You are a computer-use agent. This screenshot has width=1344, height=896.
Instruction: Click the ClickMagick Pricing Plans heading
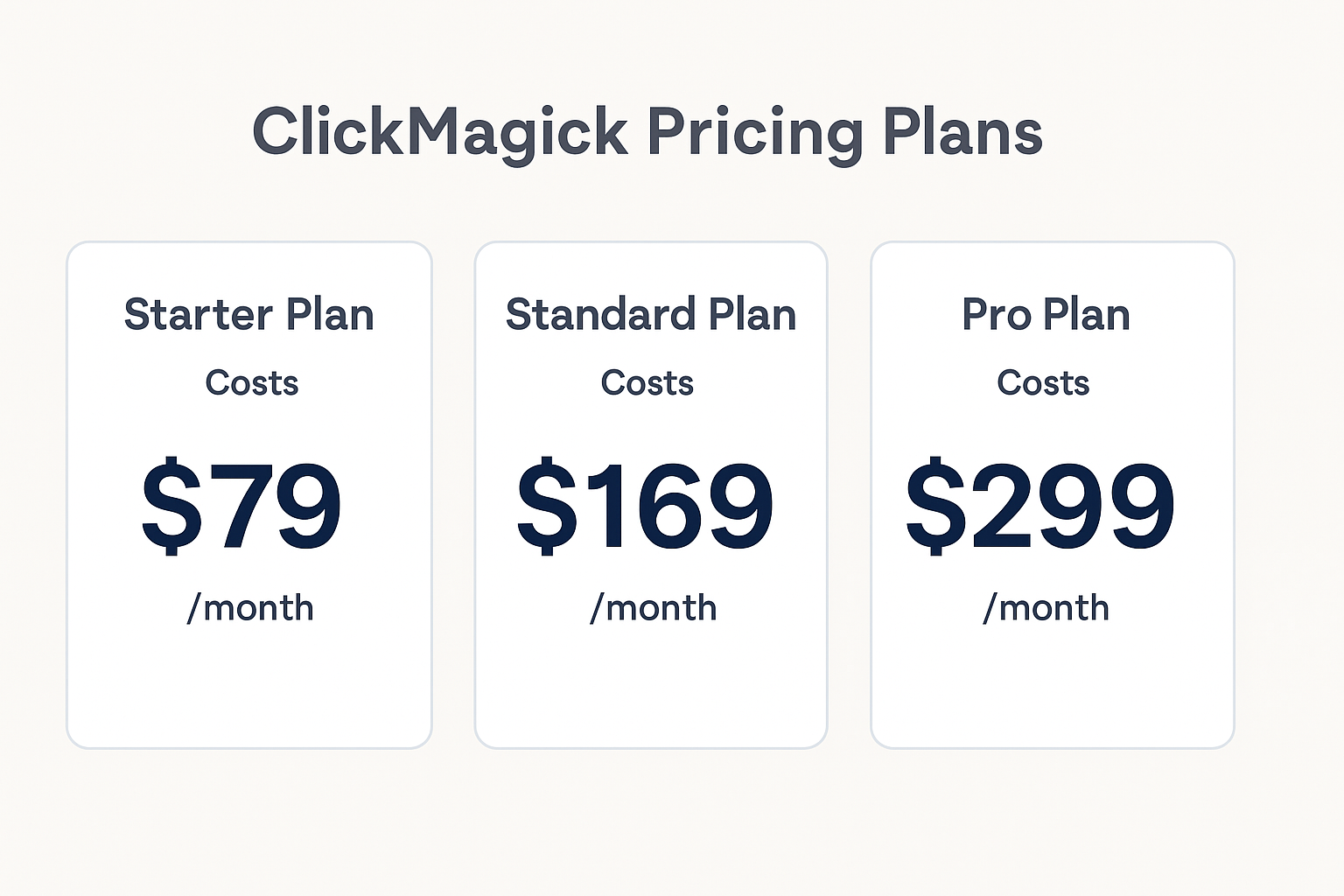647,134
